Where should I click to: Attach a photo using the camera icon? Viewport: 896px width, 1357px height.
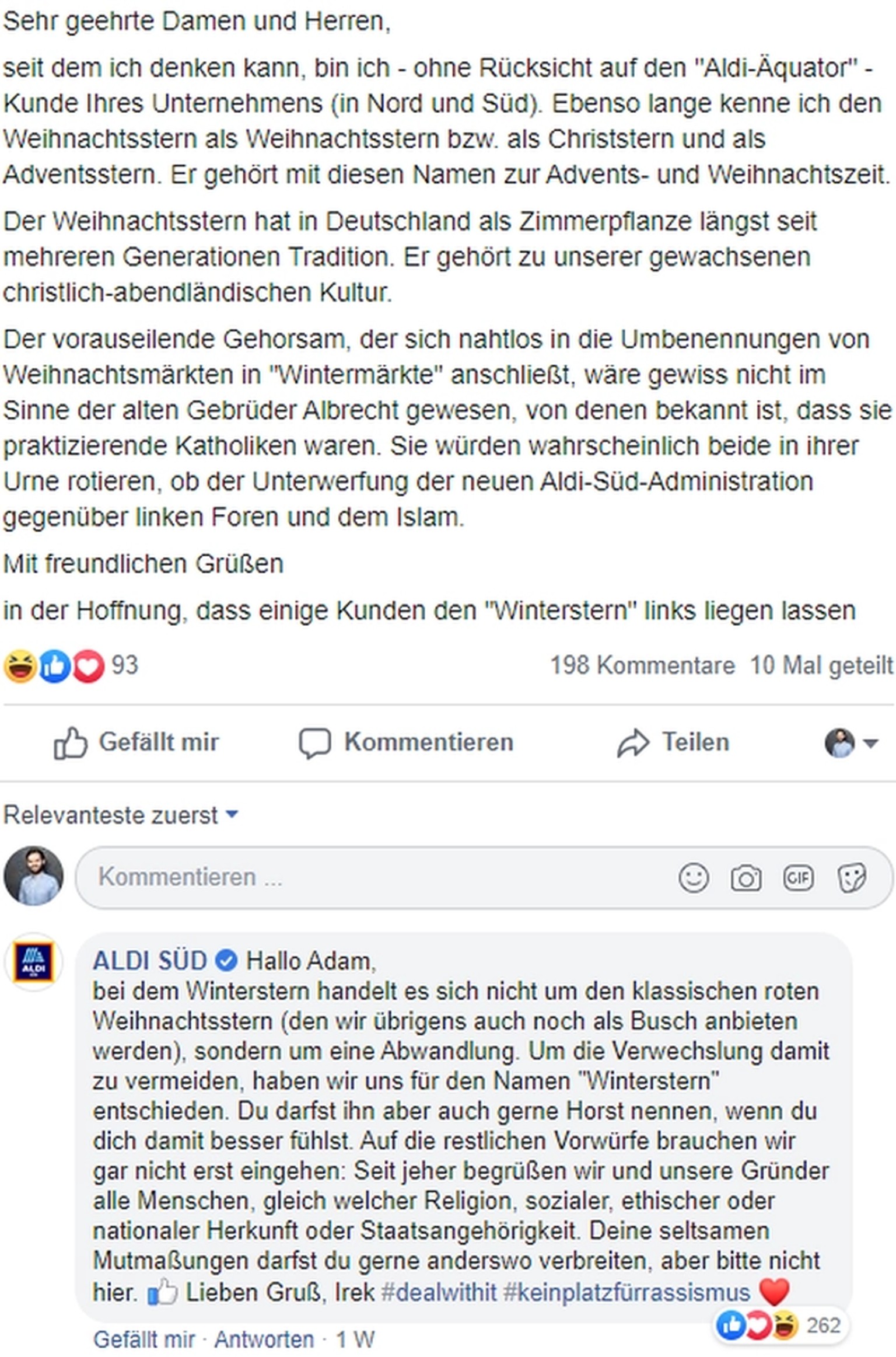[745, 878]
